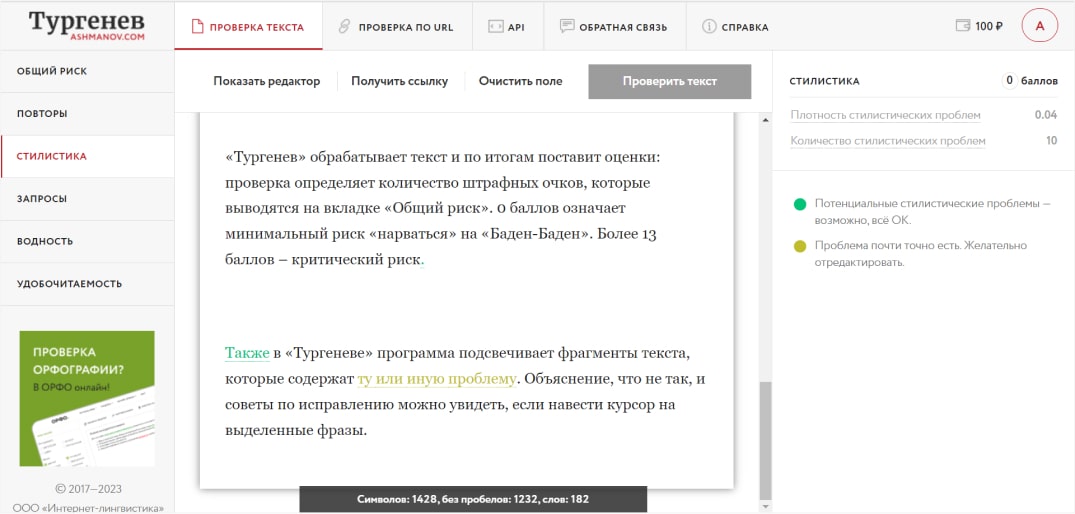Click the problem count value 10
This screenshot has height=514, width=1075.
[1051, 141]
